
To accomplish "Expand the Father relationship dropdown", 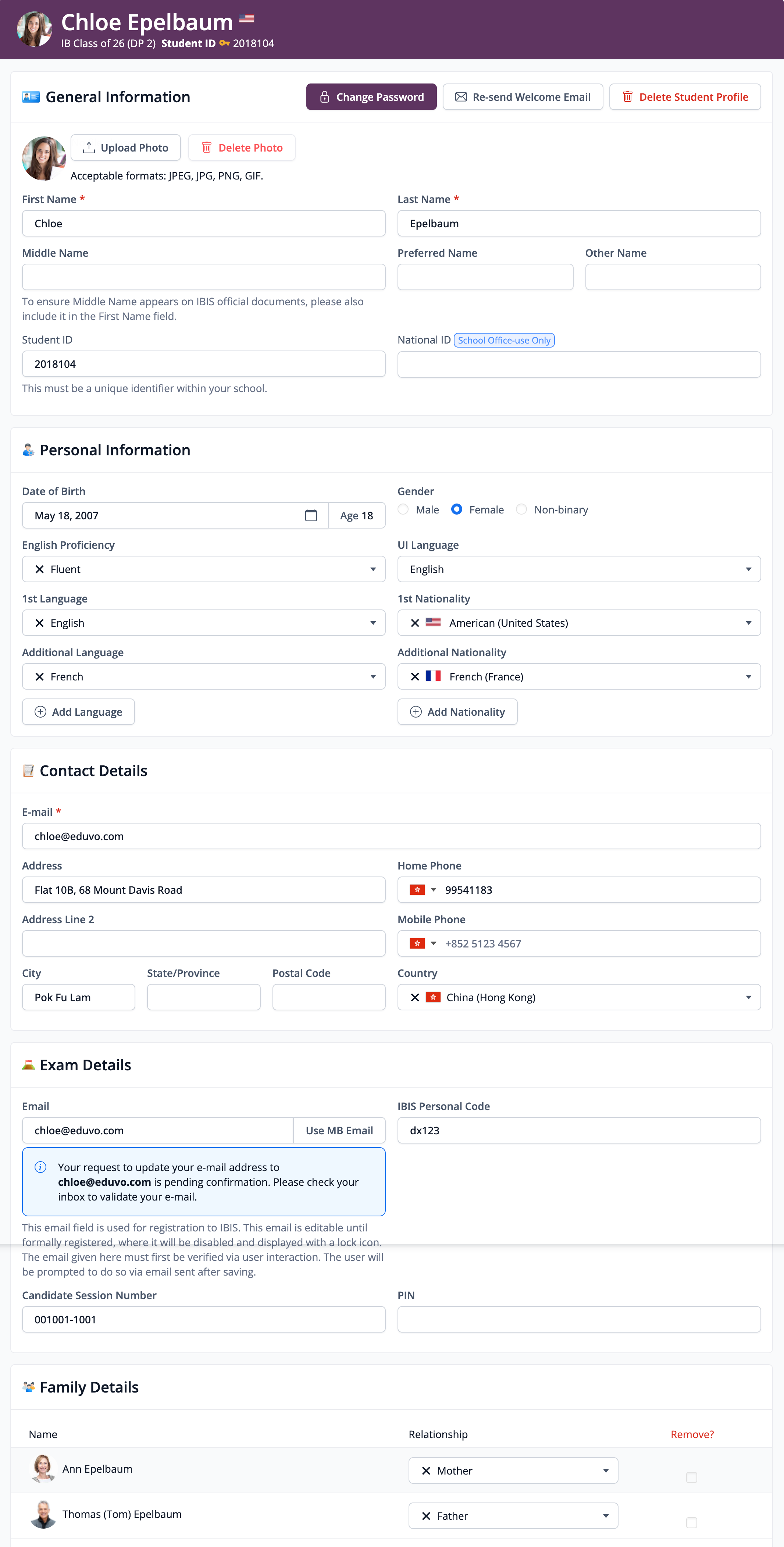I will pos(606,1516).
